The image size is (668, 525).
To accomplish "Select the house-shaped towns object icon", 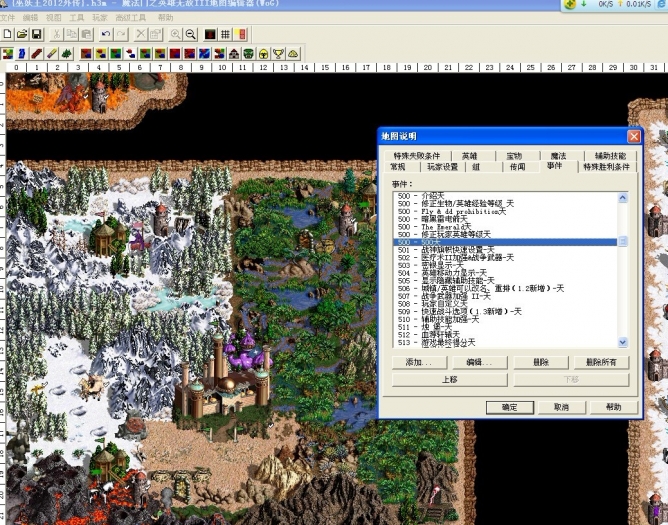I will pyautogui.click(x=234, y=54).
